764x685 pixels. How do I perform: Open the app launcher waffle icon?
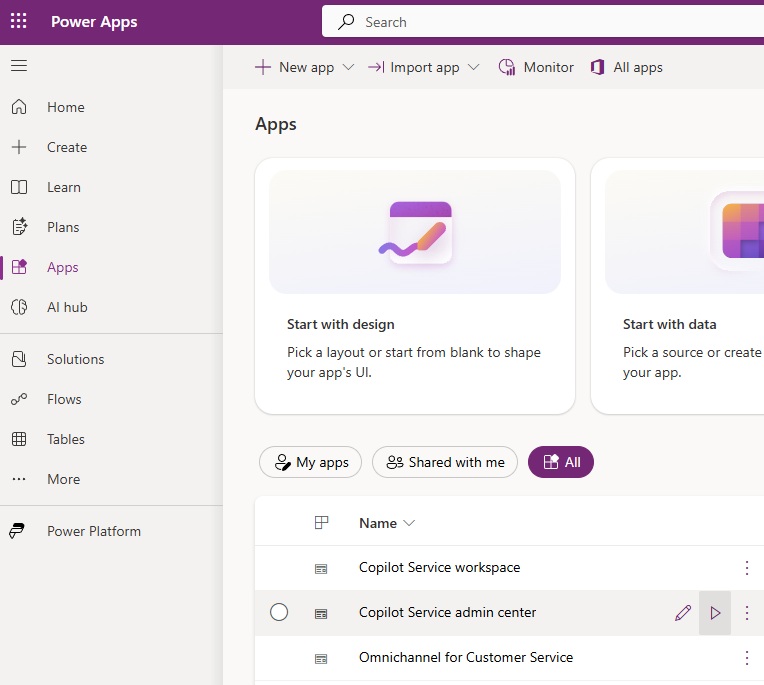coord(19,21)
